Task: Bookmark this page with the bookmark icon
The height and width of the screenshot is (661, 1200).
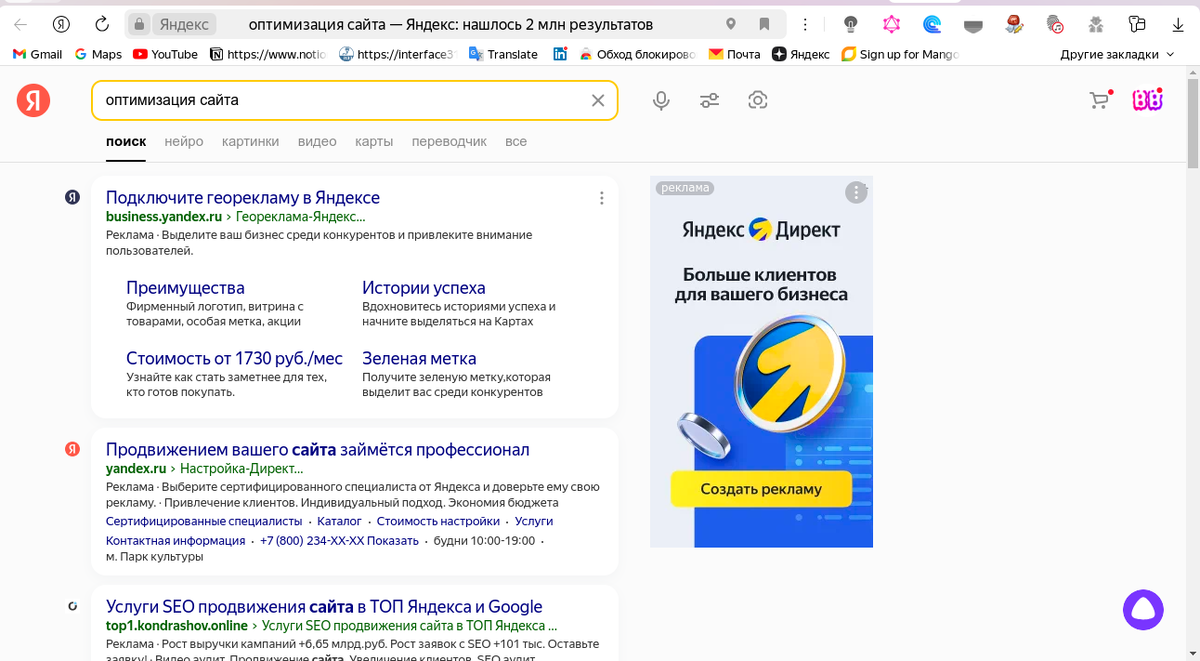Action: pos(764,24)
